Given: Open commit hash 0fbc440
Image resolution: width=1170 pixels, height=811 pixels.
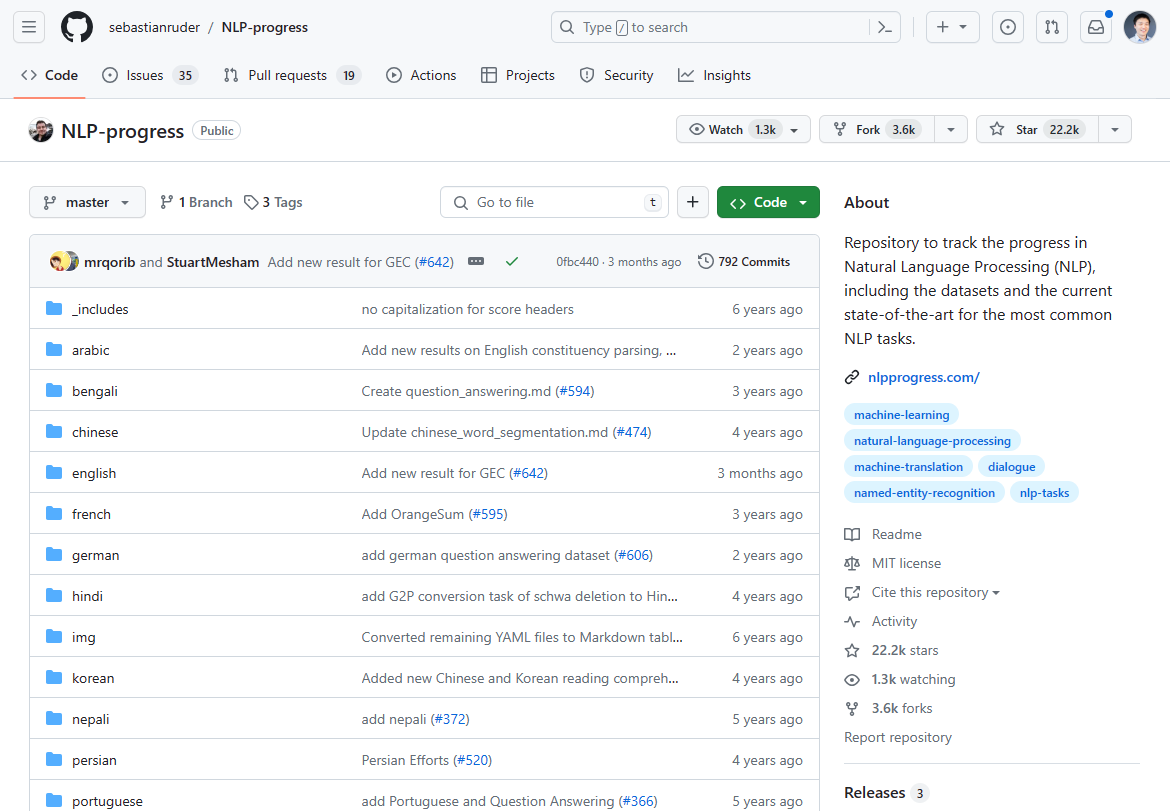Looking at the screenshot, I should (578, 262).
